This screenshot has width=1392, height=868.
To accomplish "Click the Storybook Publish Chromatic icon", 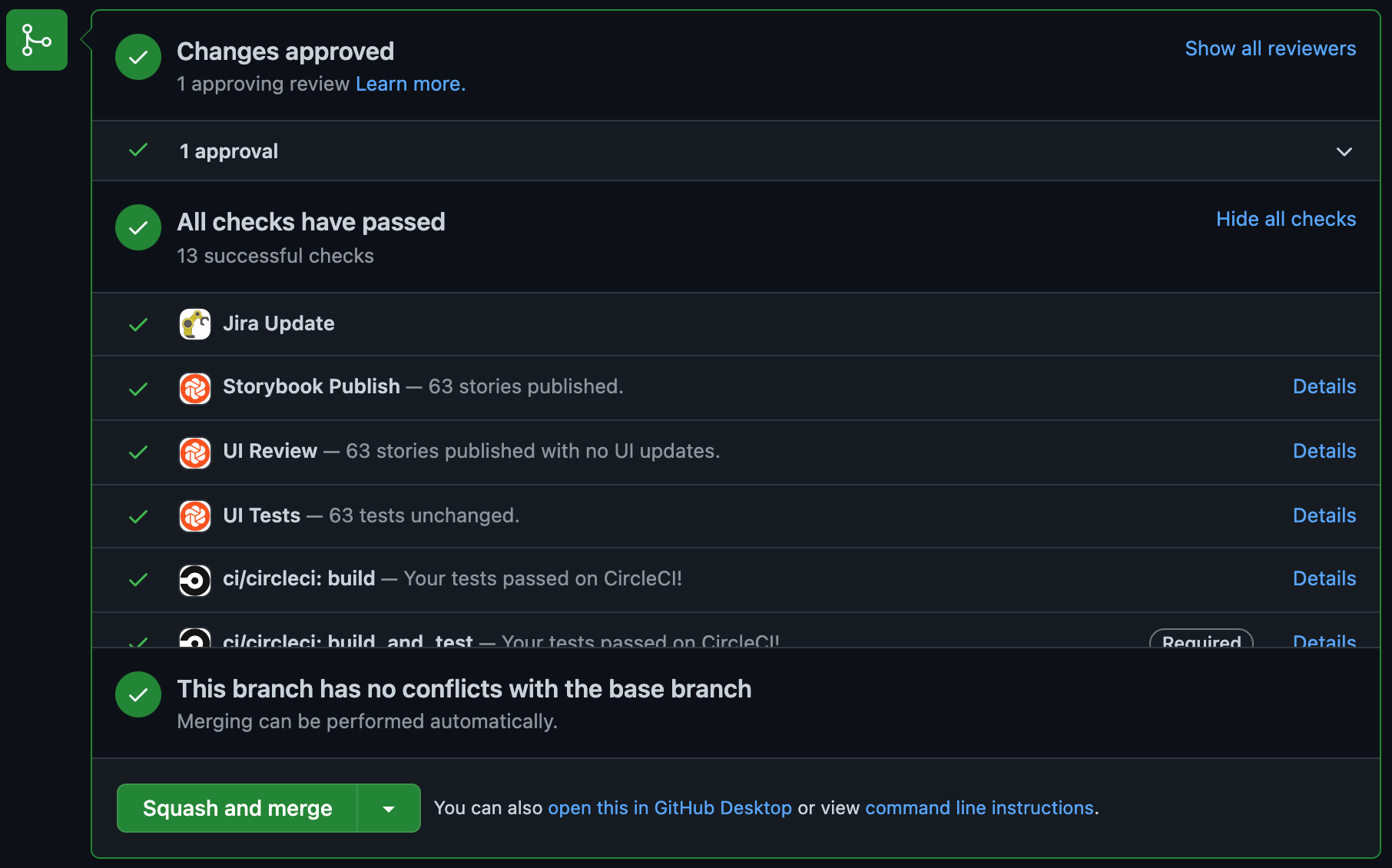I will pyautogui.click(x=195, y=388).
